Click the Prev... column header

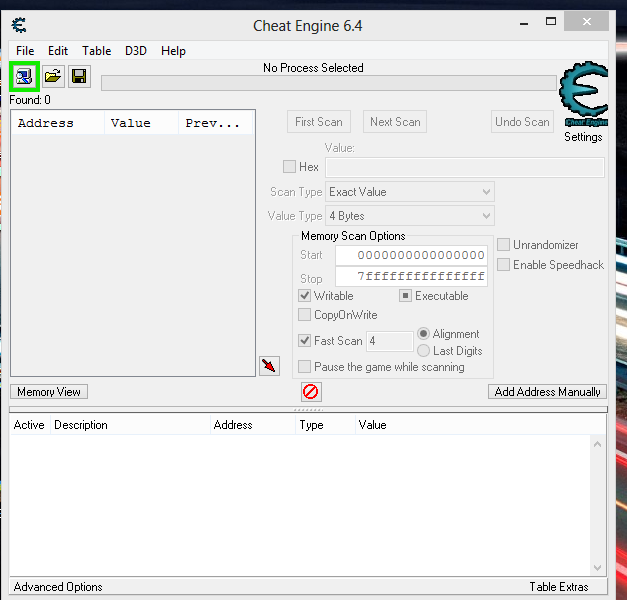(x=216, y=123)
